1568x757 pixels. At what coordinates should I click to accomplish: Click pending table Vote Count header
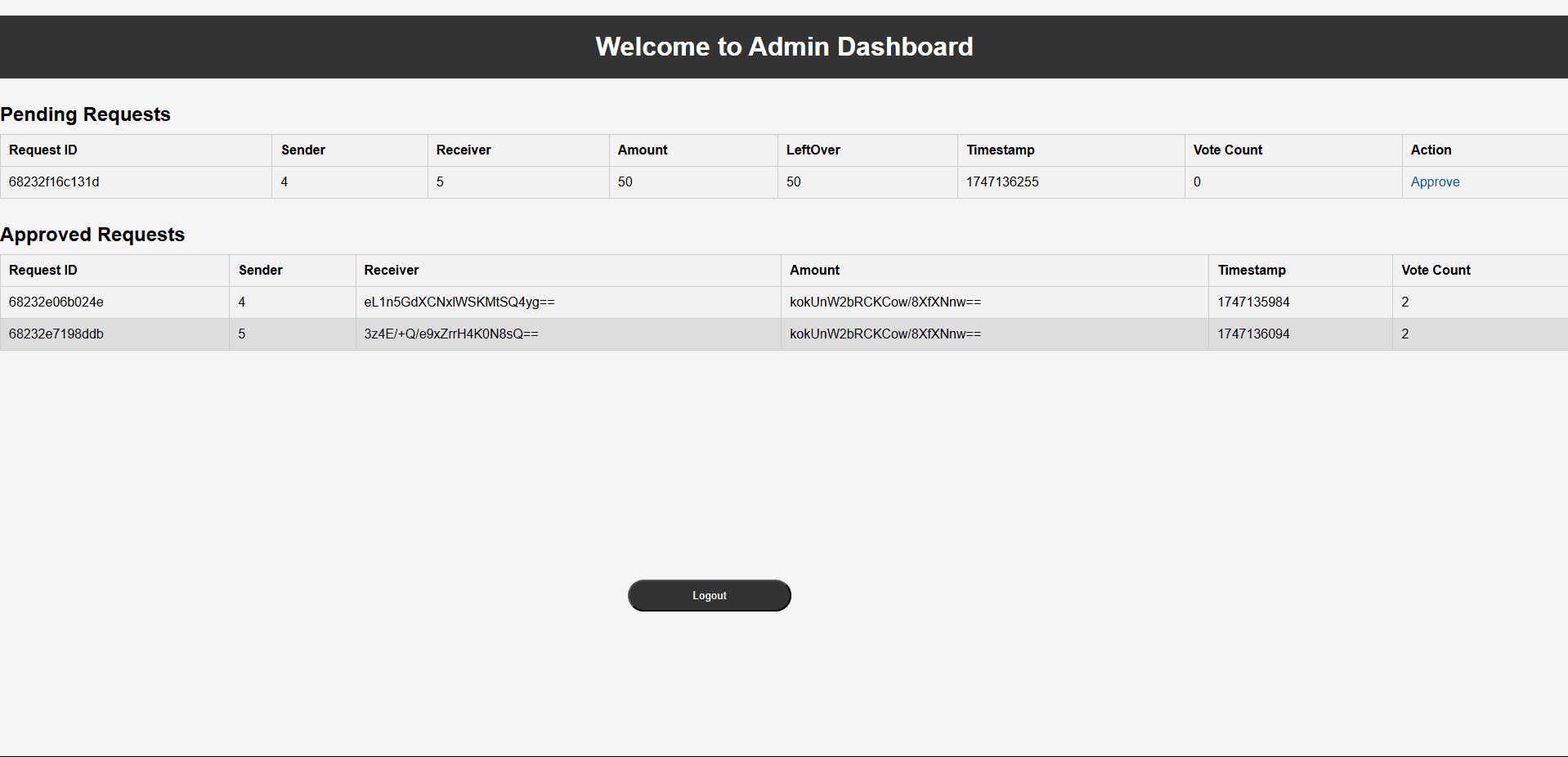click(x=1227, y=150)
